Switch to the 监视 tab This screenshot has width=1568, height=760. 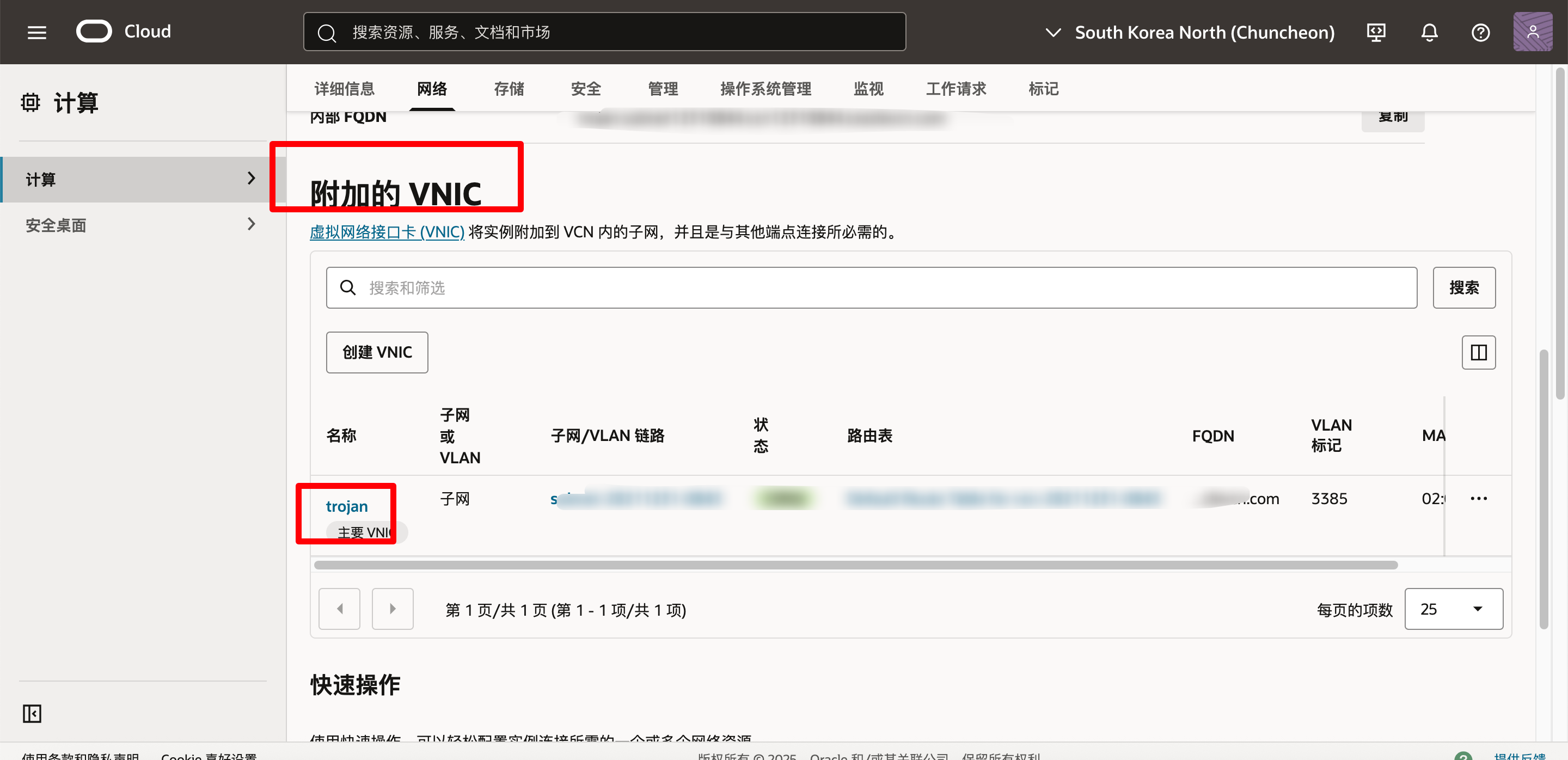(x=868, y=89)
